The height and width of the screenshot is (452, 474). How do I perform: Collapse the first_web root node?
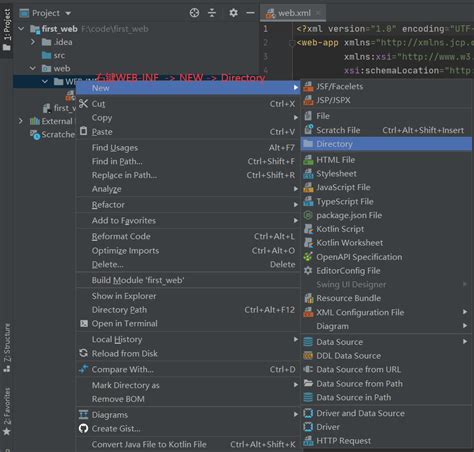(x=21, y=29)
